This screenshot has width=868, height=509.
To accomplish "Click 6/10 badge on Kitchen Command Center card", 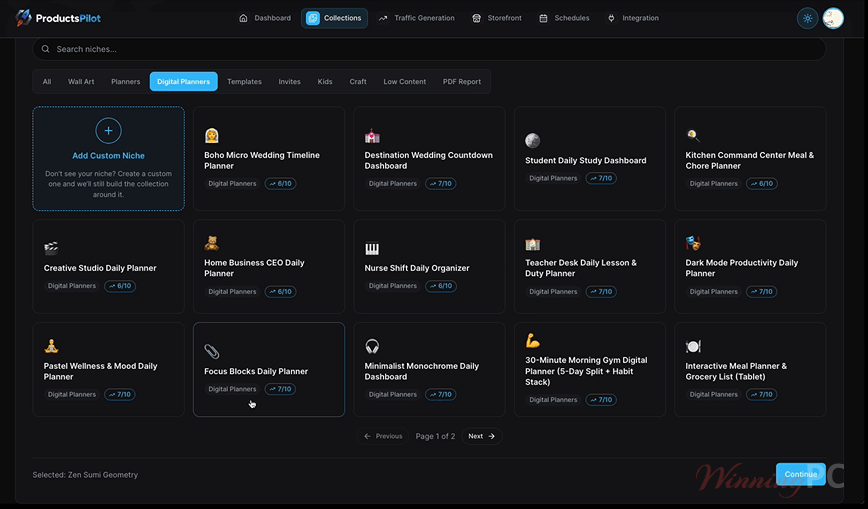I will [x=762, y=183].
